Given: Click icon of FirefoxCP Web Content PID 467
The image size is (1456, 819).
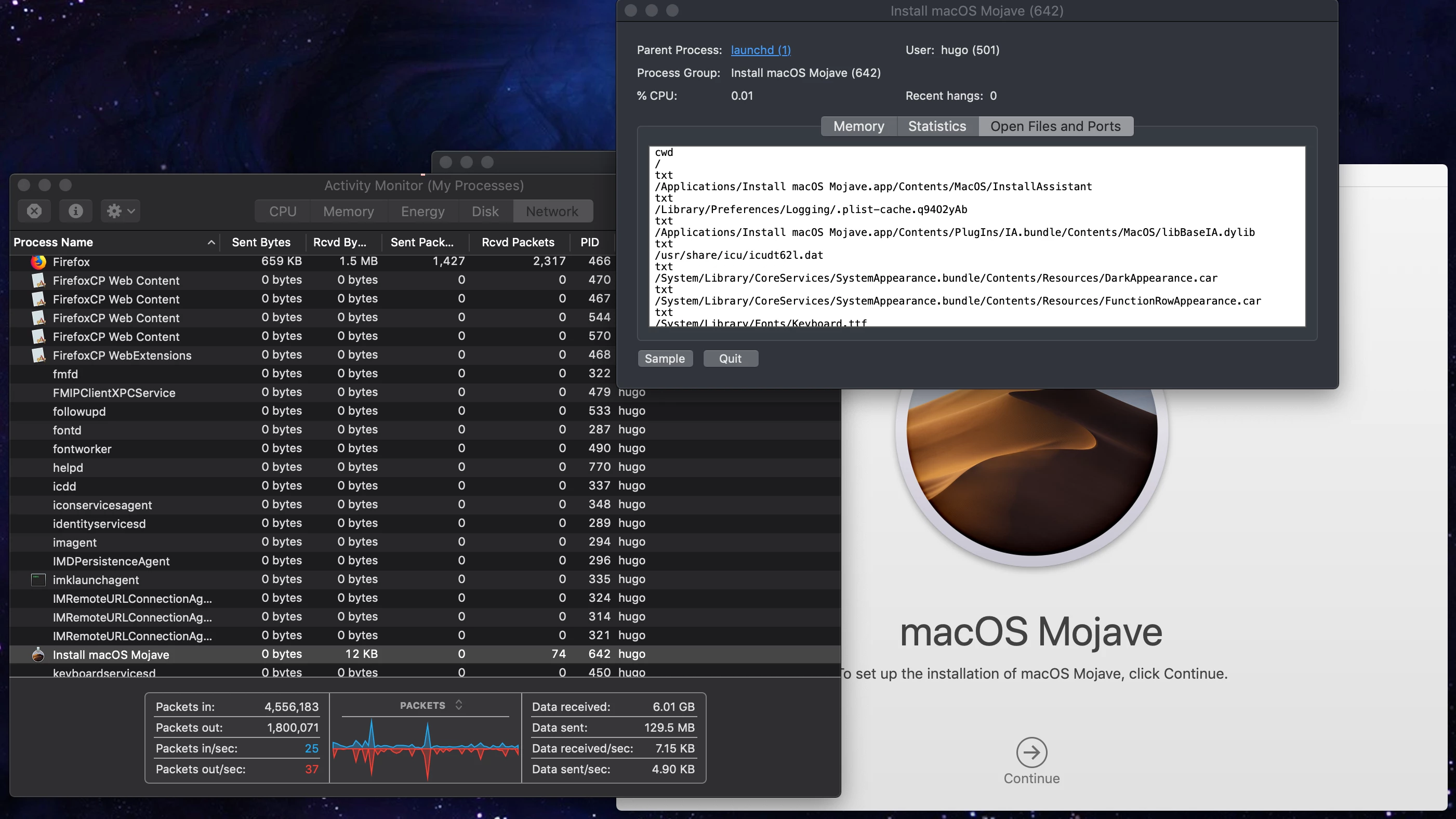Looking at the screenshot, I should pos(38,299).
